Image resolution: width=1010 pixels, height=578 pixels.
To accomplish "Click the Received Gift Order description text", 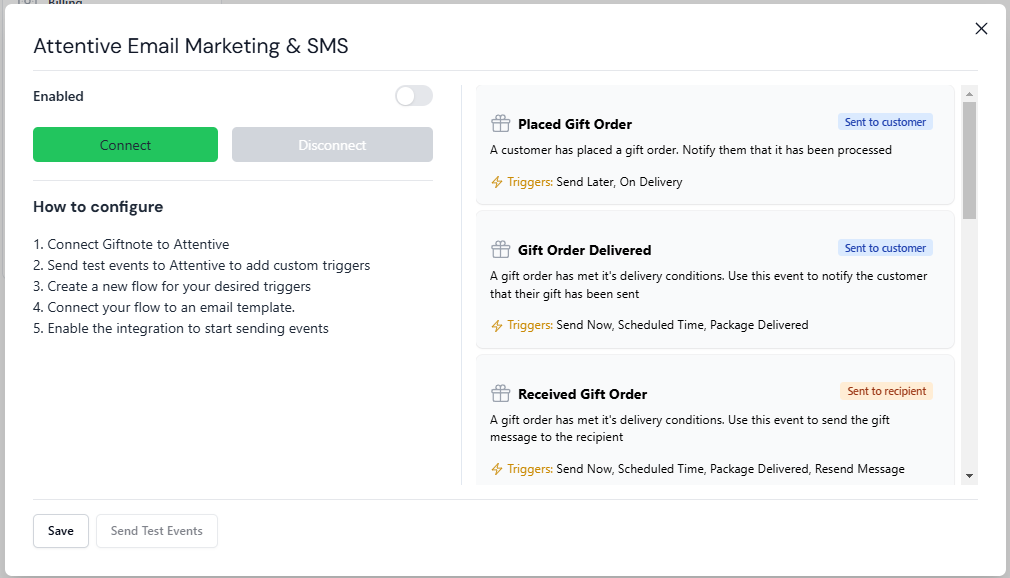I will [690, 429].
